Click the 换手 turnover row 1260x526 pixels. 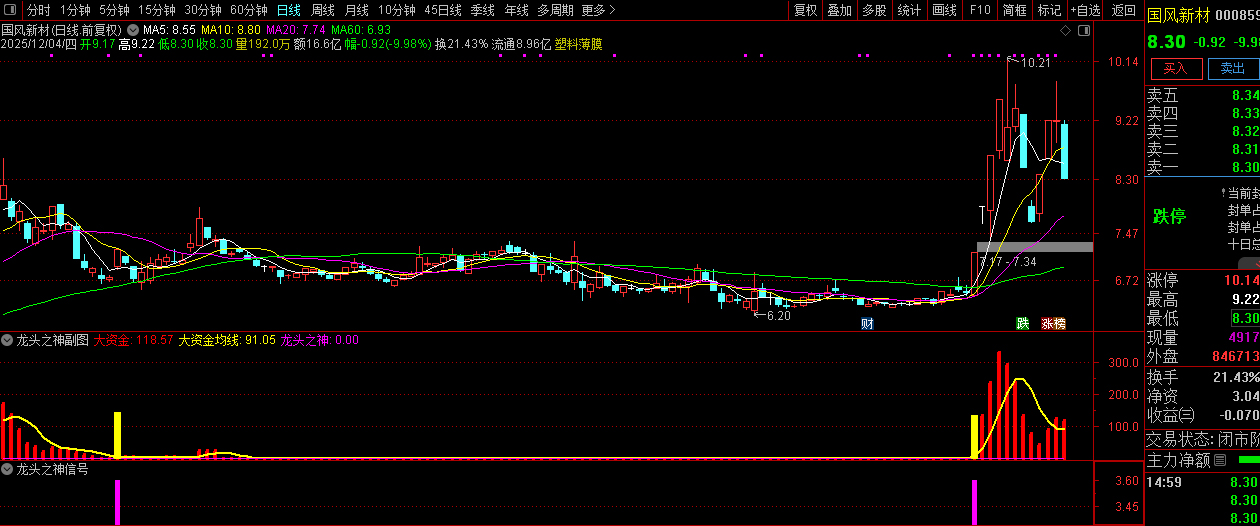coord(1203,378)
